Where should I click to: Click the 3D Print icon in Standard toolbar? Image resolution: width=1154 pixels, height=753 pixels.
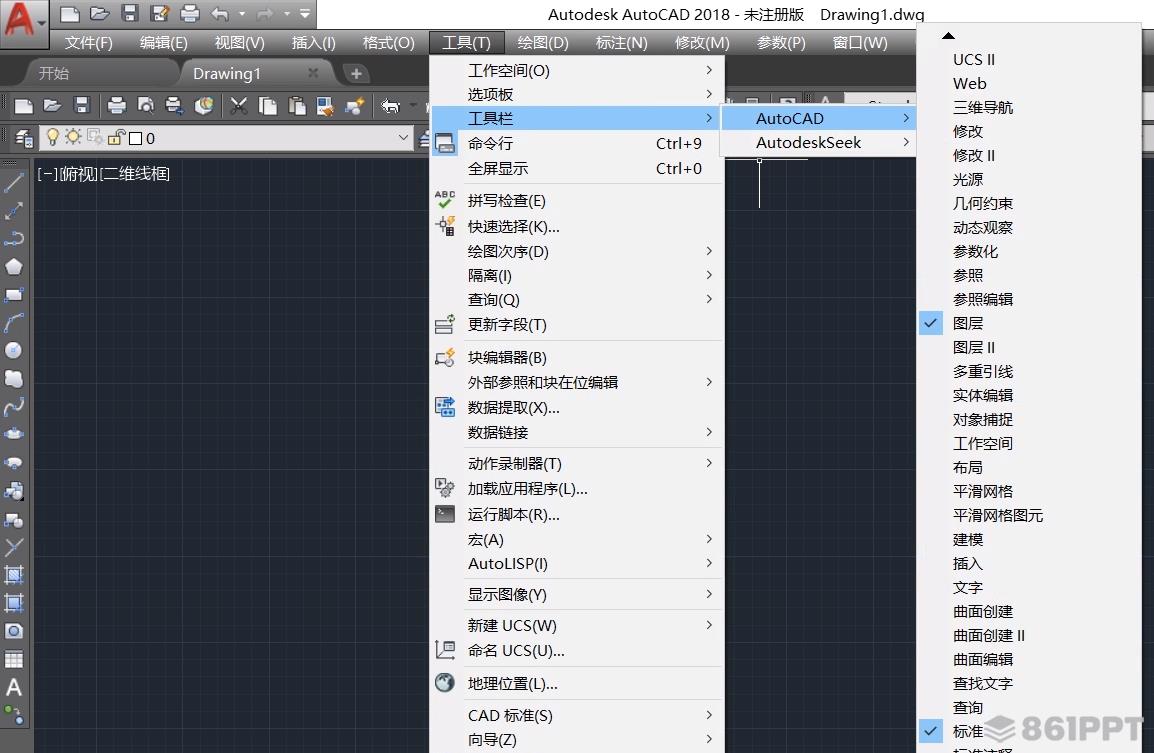click(x=204, y=105)
